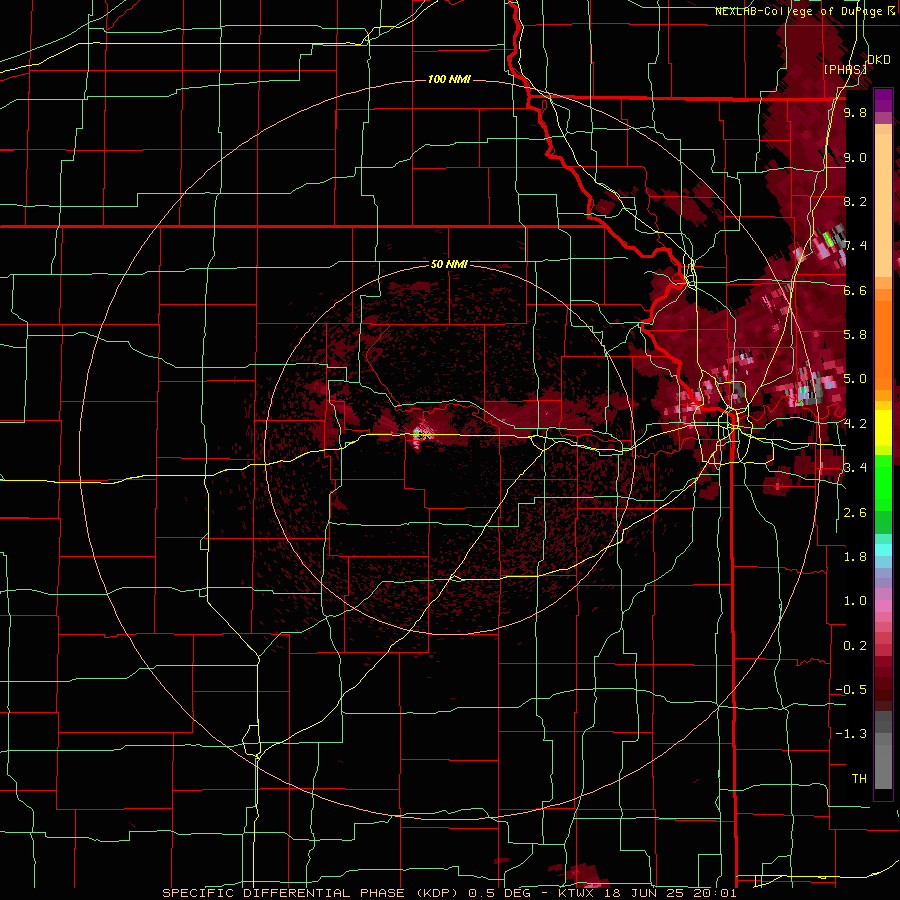Screen dimensions: 900x900
Task: Click the TH label on the scale
Action: 859,779
